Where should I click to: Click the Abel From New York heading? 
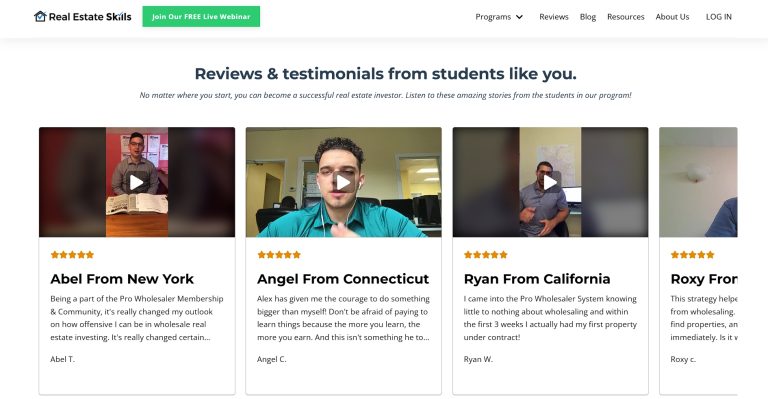[122, 279]
